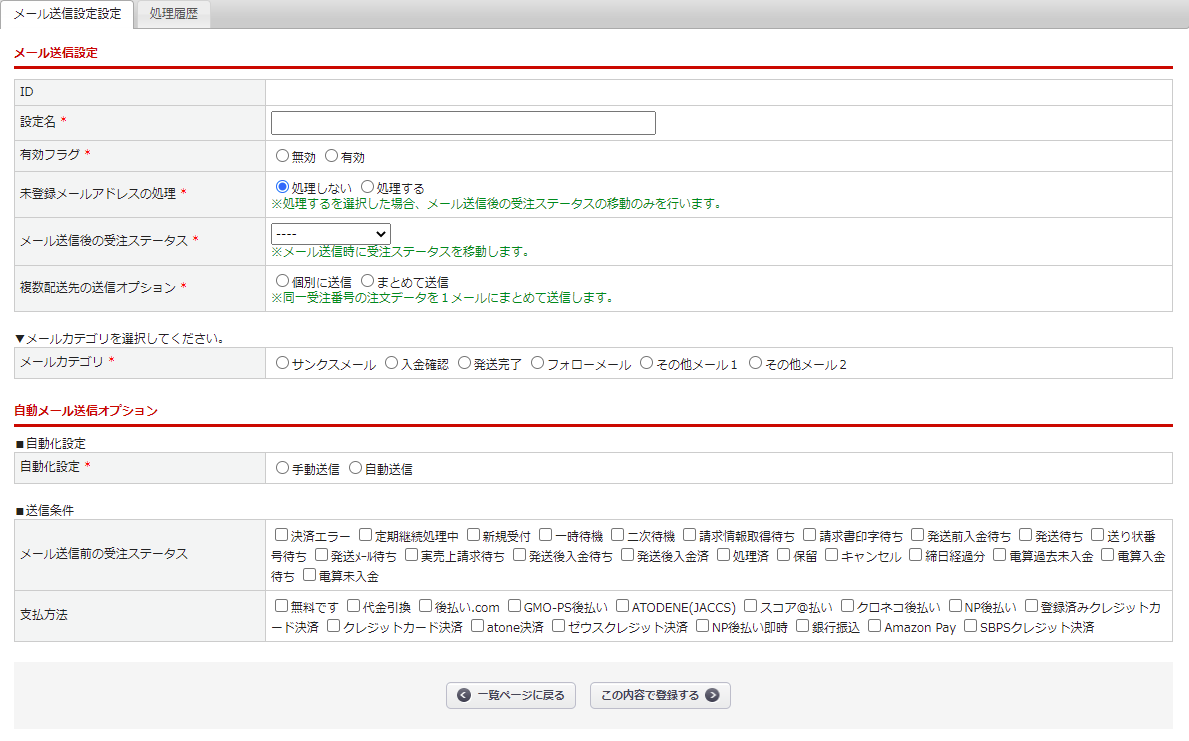1189x741 pixels.
Task: Enable the 二次待機 checkbox
Action: tap(617, 535)
